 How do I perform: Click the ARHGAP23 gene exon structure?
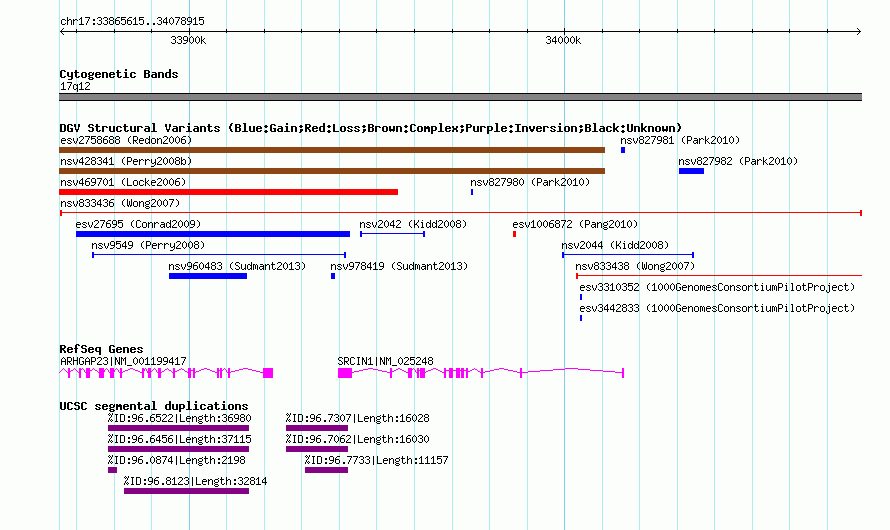pyautogui.click(x=166, y=373)
